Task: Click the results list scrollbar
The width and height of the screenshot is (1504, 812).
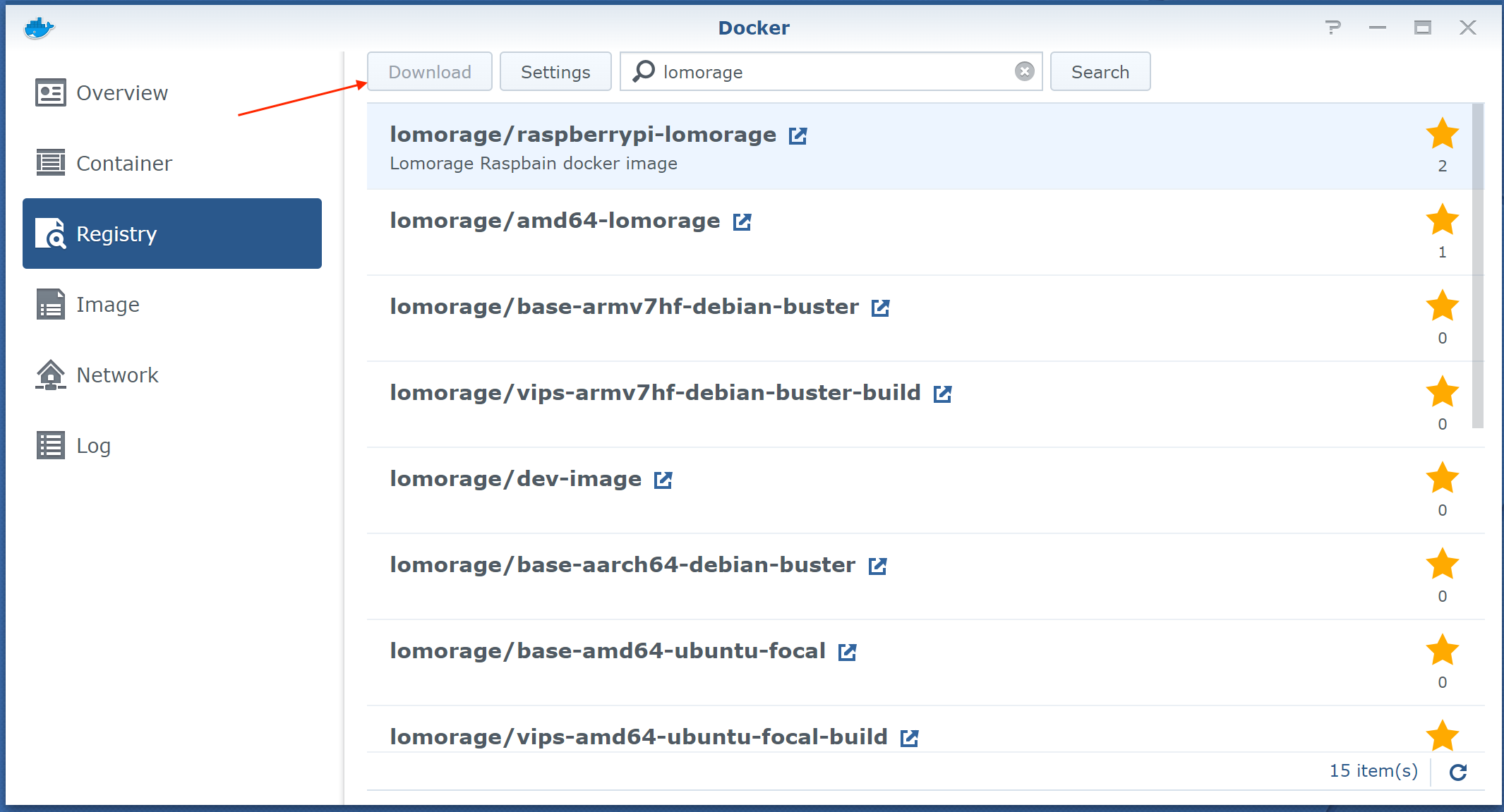Action: (1478, 266)
